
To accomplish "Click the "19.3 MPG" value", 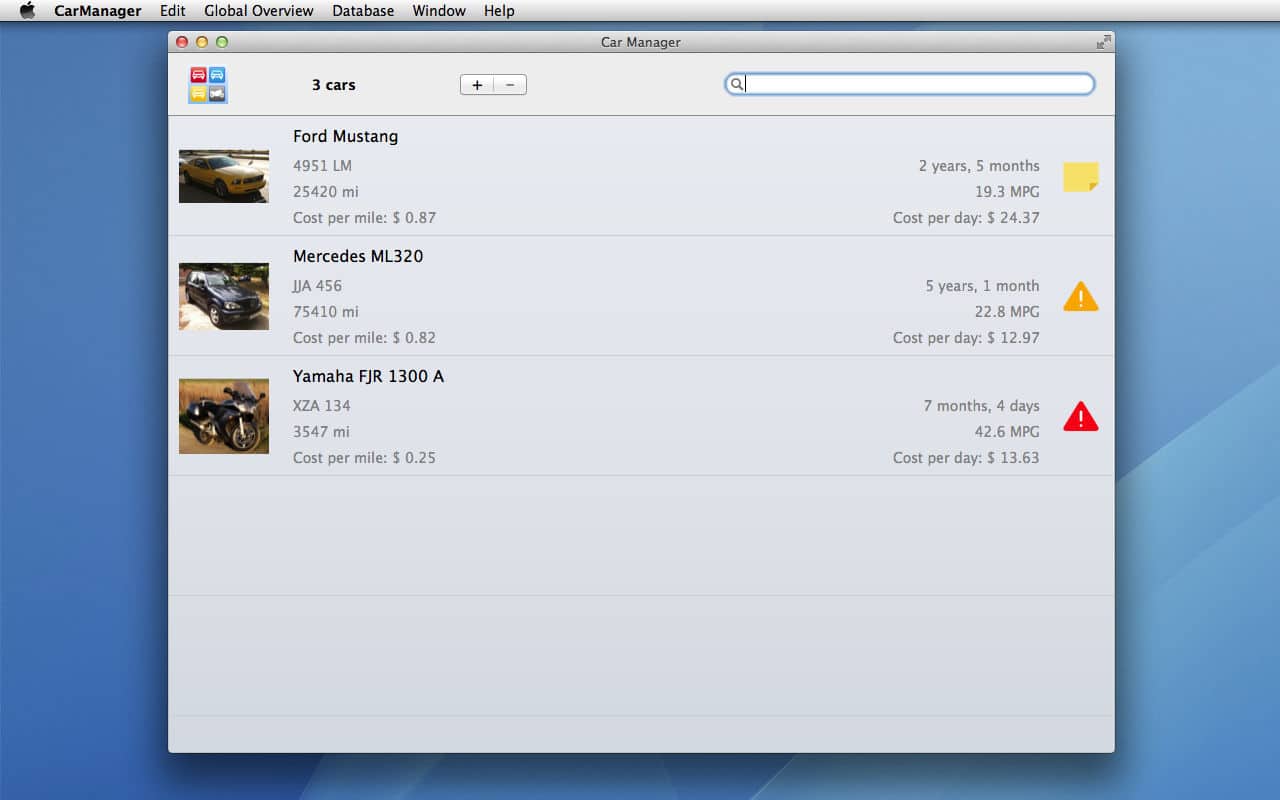I will coord(1007,192).
